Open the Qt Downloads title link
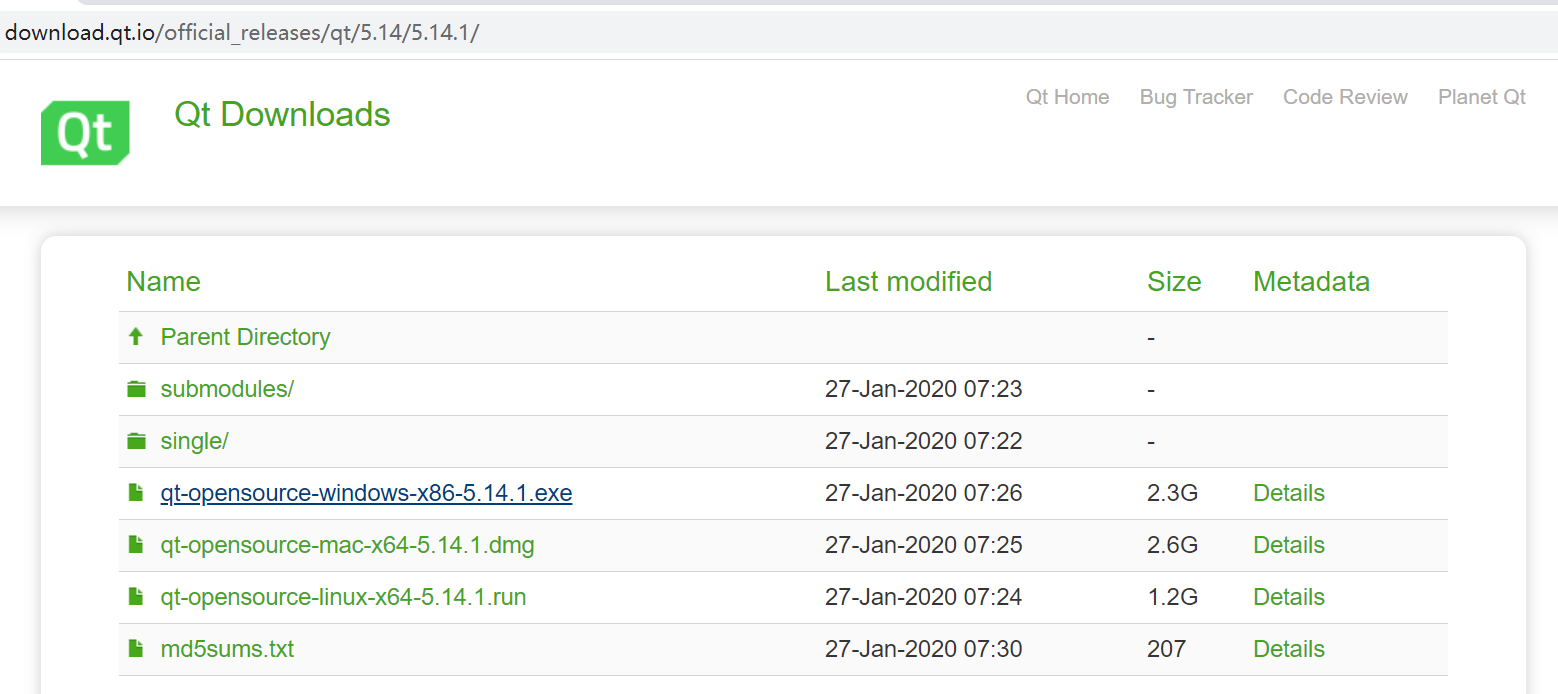This screenshot has width=1558, height=694. coord(282,114)
